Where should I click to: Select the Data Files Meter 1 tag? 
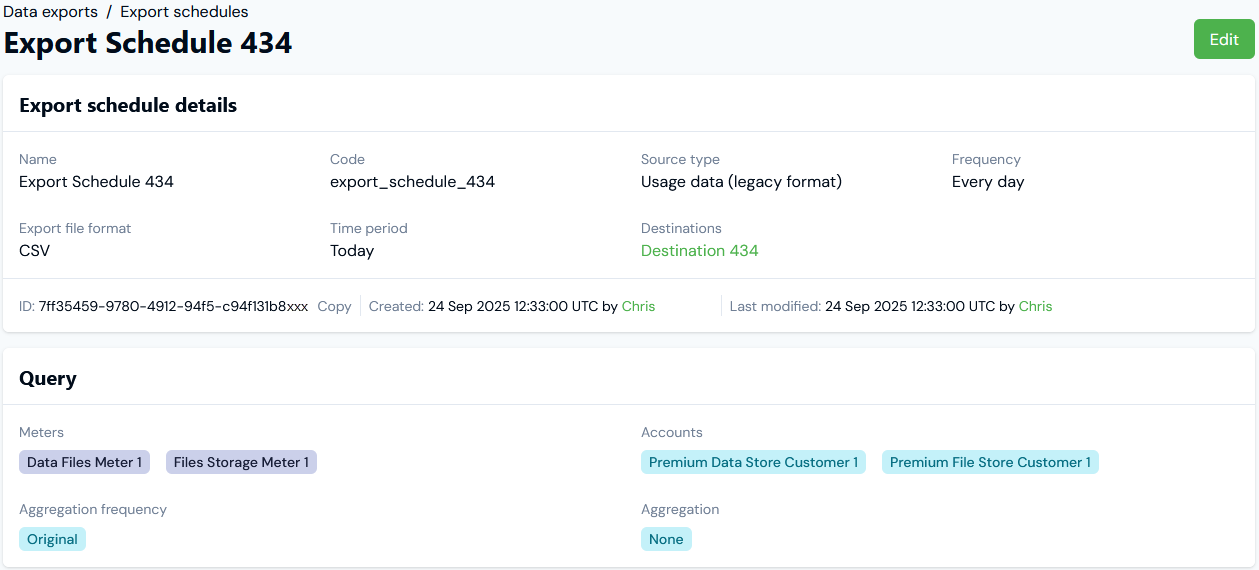coord(84,462)
